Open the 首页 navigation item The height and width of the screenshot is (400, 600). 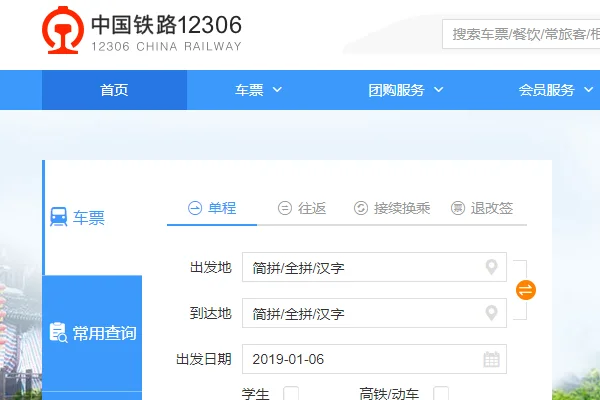pyautogui.click(x=114, y=90)
